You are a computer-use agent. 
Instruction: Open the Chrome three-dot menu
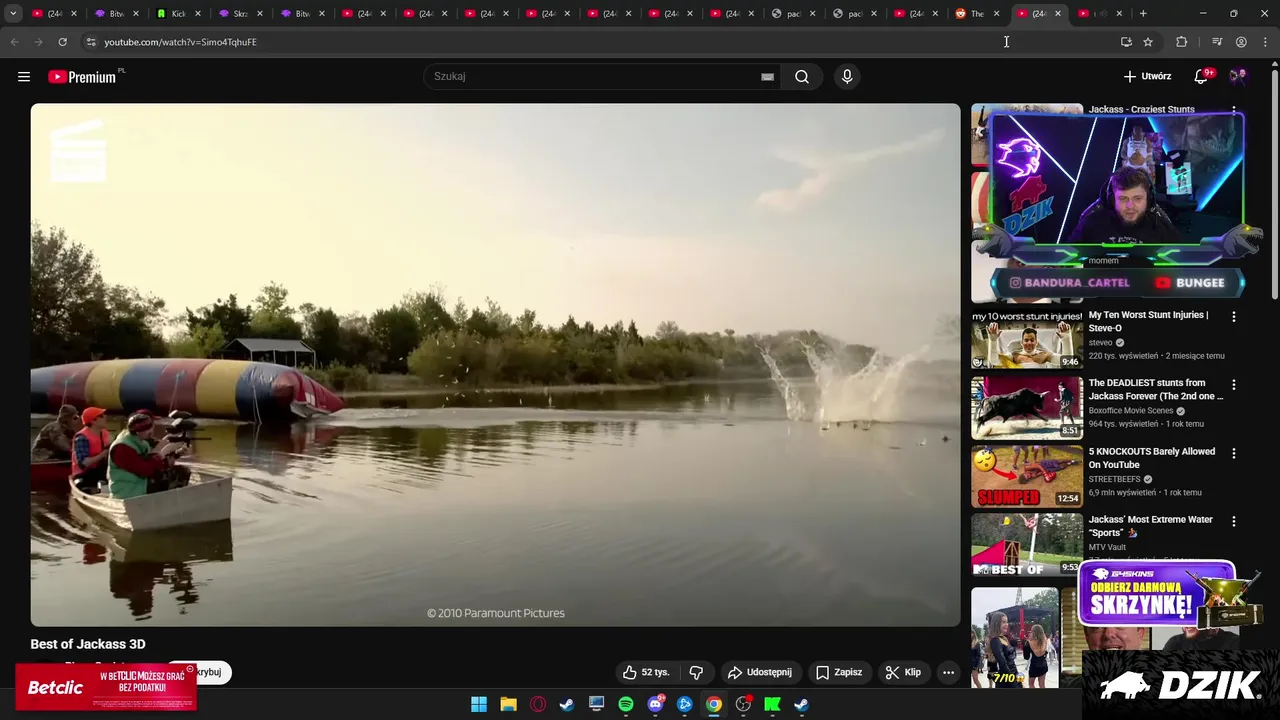[x=1266, y=42]
